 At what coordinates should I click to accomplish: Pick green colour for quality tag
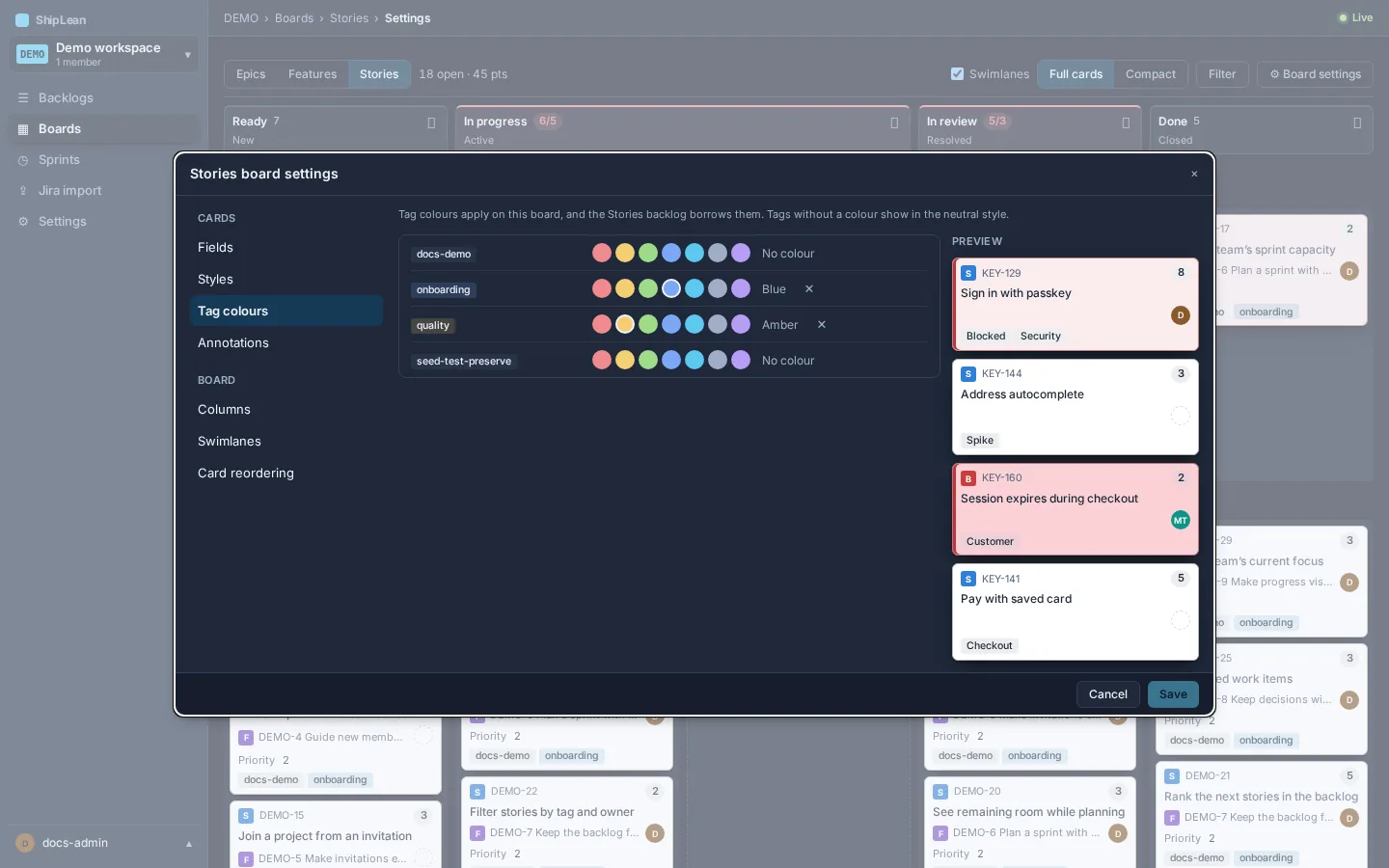pyautogui.click(x=648, y=325)
